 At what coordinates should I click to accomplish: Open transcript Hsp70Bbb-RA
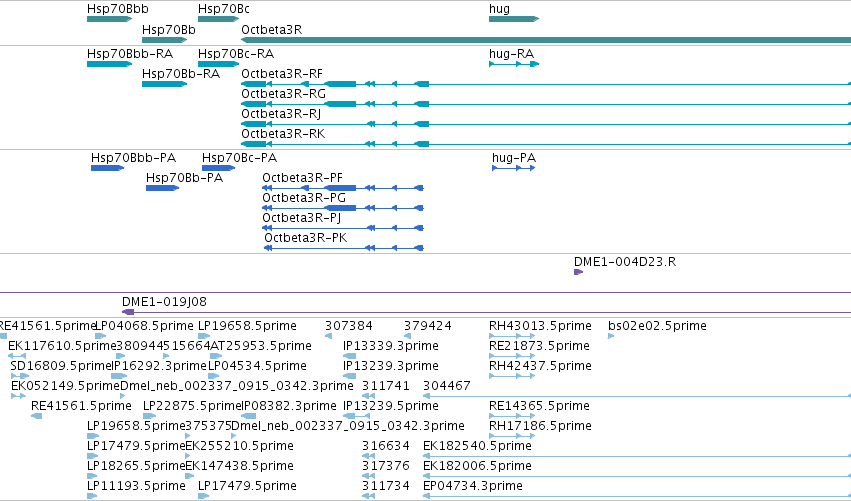pyautogui.click(x=130, y=54)
